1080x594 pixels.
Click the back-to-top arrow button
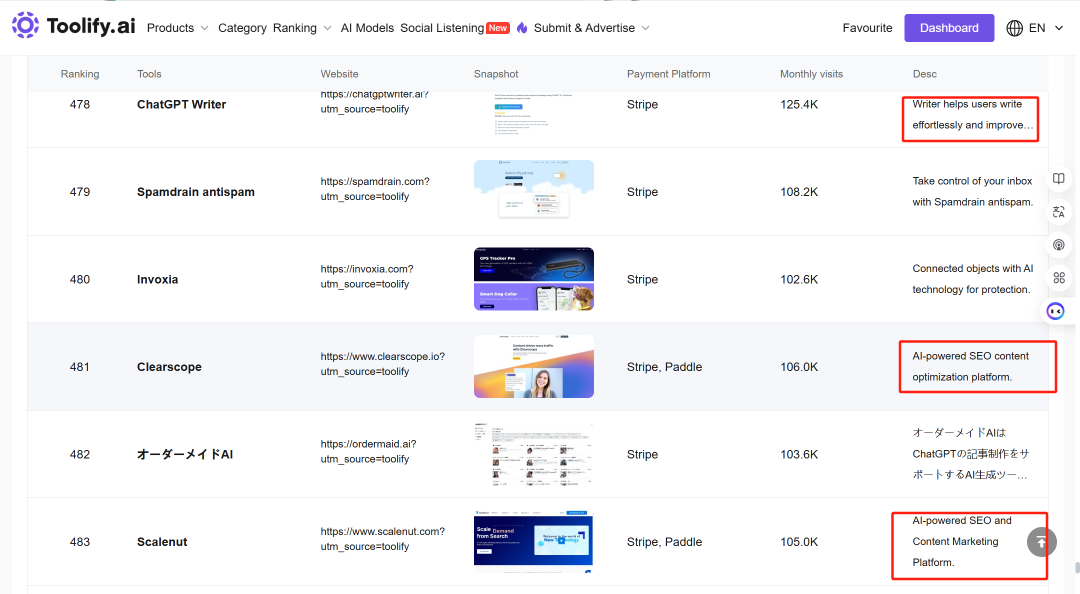pos(1041,542)
